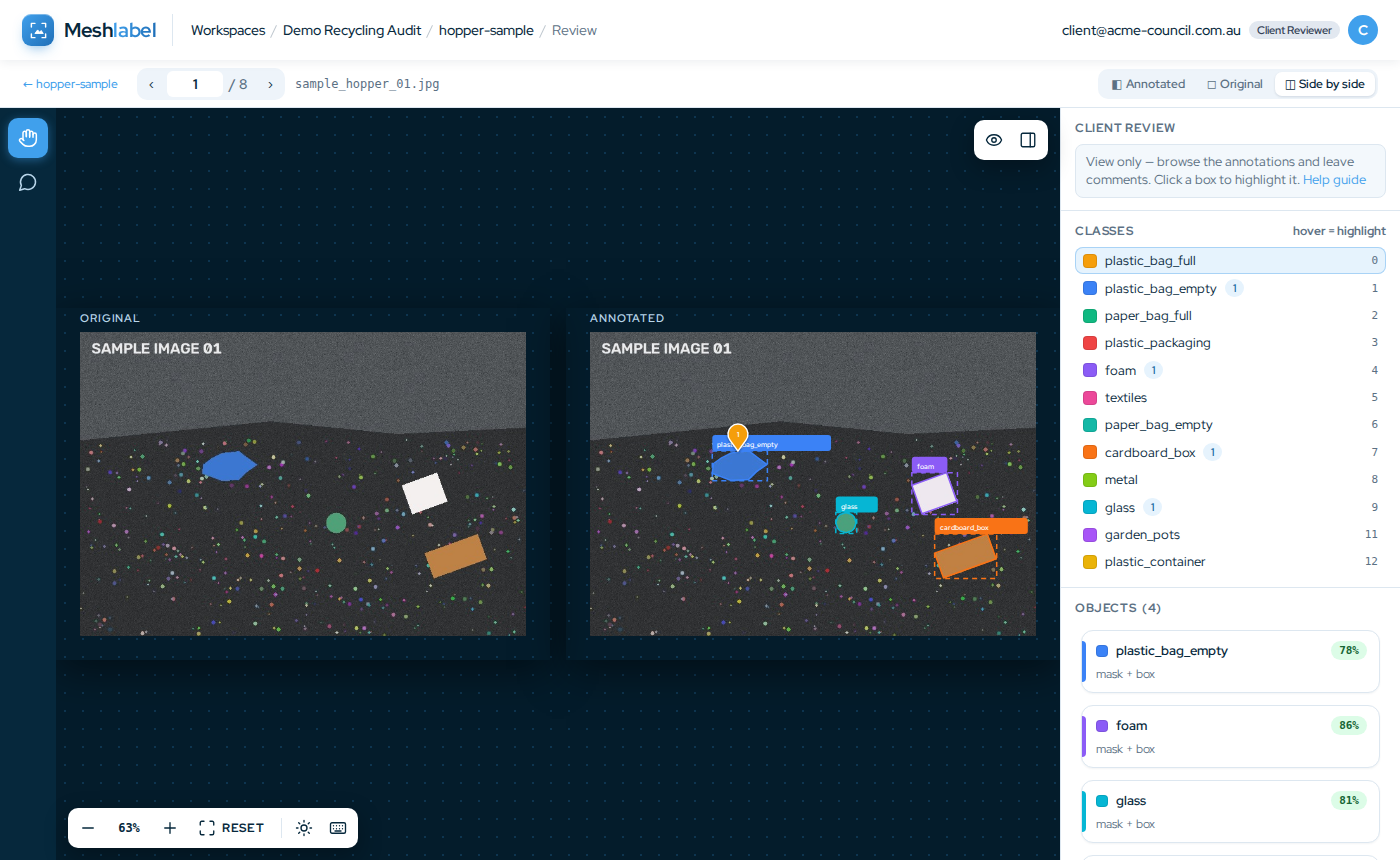Open hopper-sample in the top breadcrumb

485,30
